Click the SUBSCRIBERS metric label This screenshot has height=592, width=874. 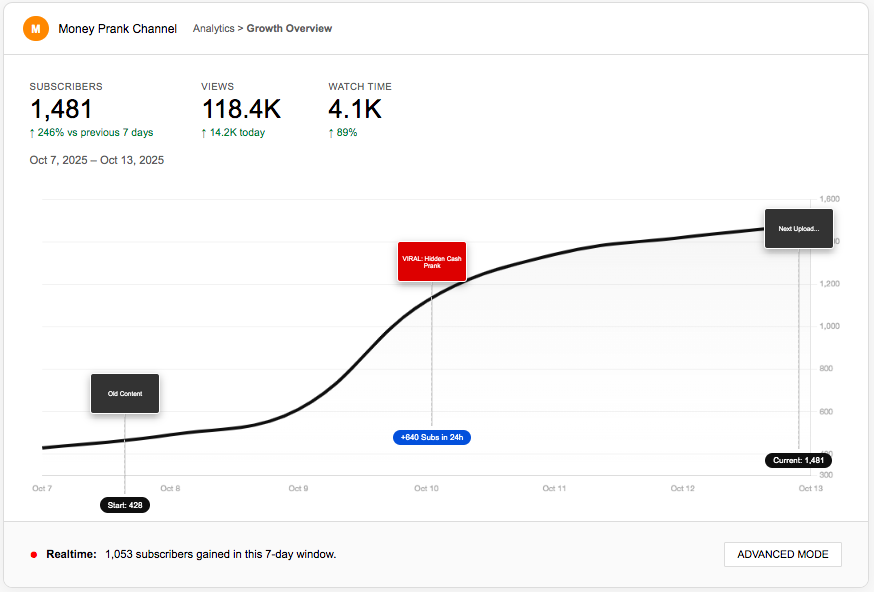point(66,86)
